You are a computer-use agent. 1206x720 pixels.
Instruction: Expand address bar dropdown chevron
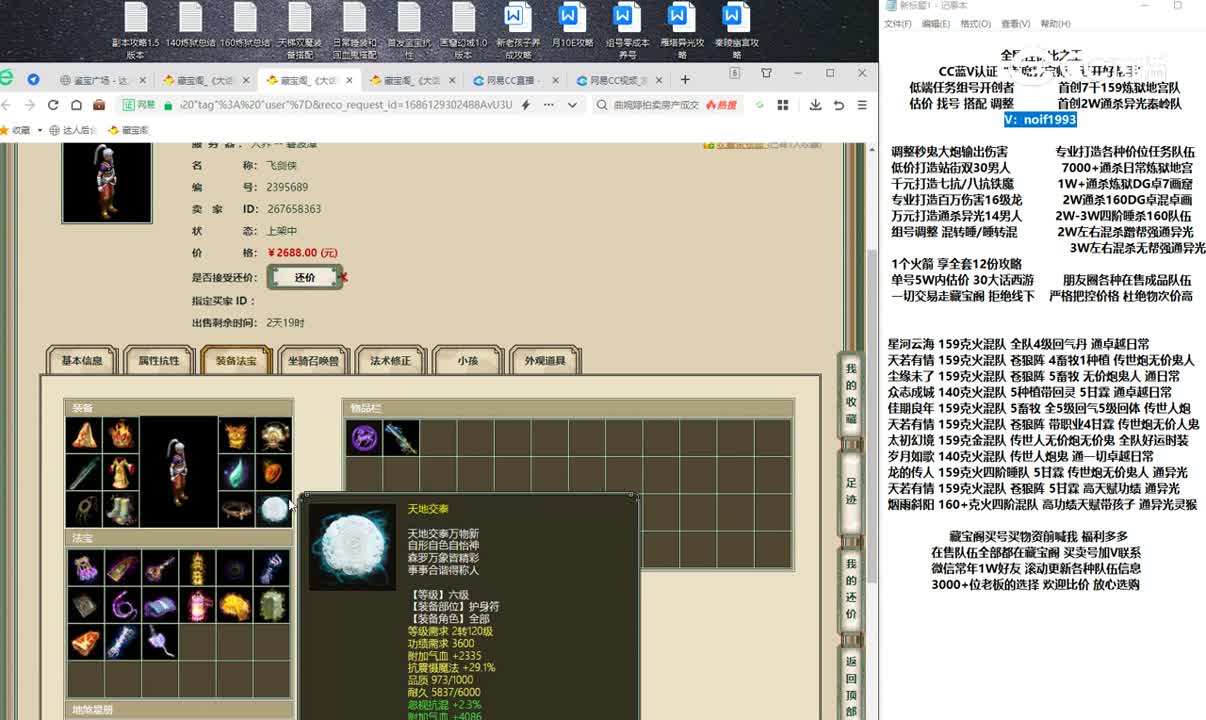coord(572,105)
